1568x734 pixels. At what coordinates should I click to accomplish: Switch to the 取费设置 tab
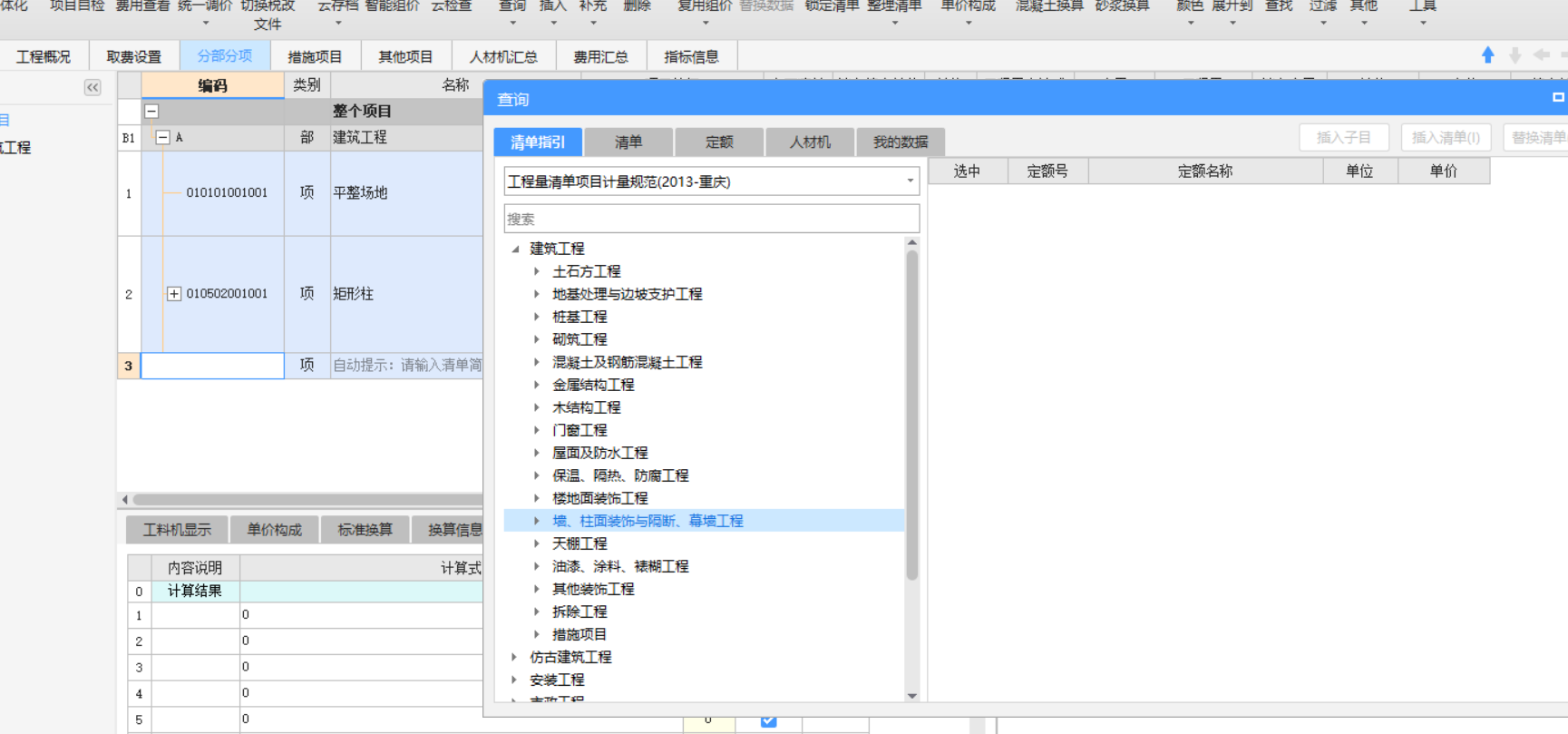134,56
